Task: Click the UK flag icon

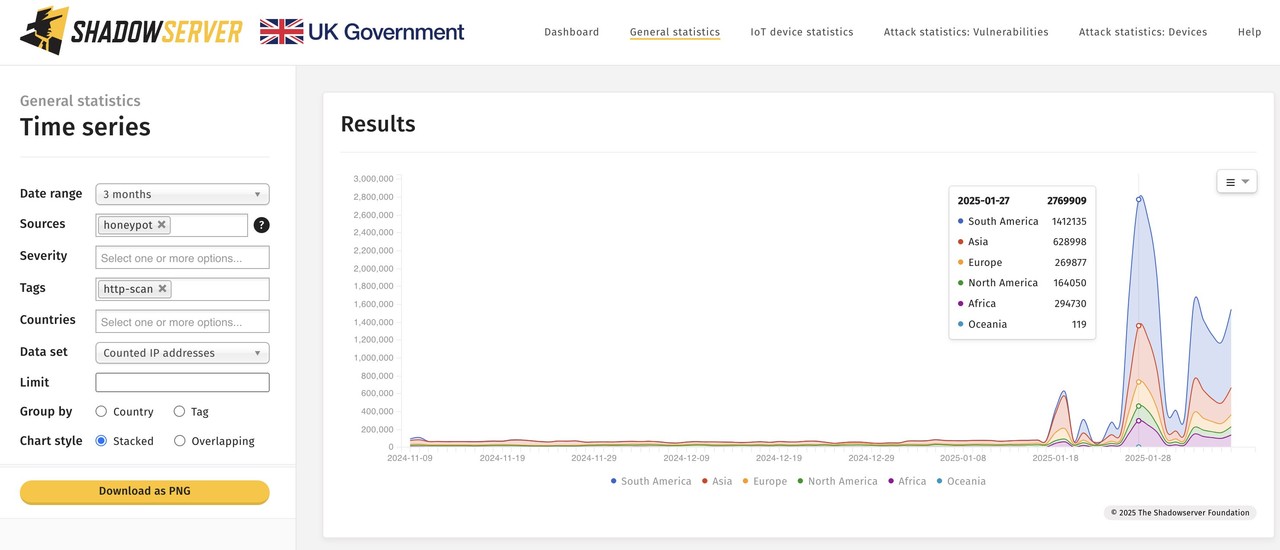Action: (281, 32)
